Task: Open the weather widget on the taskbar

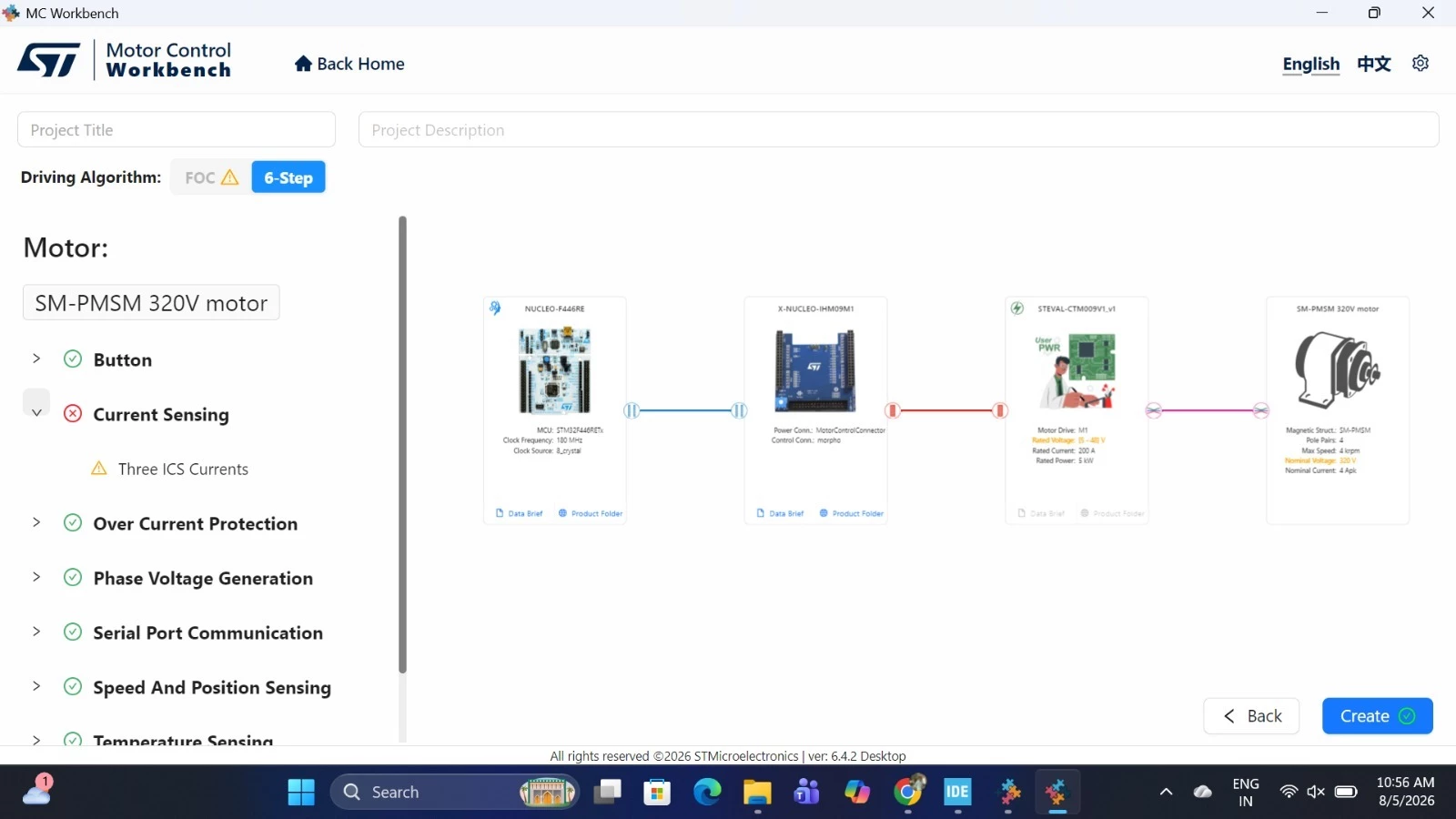Action: pos(36,790)
